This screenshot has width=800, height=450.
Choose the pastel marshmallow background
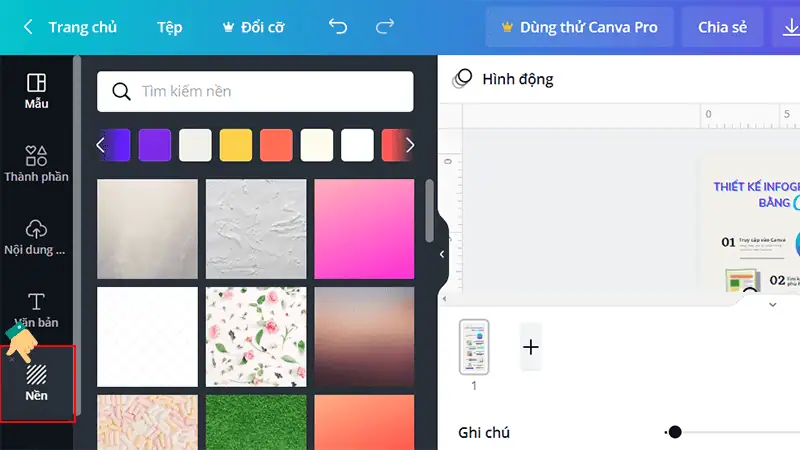tap(147, 422)
